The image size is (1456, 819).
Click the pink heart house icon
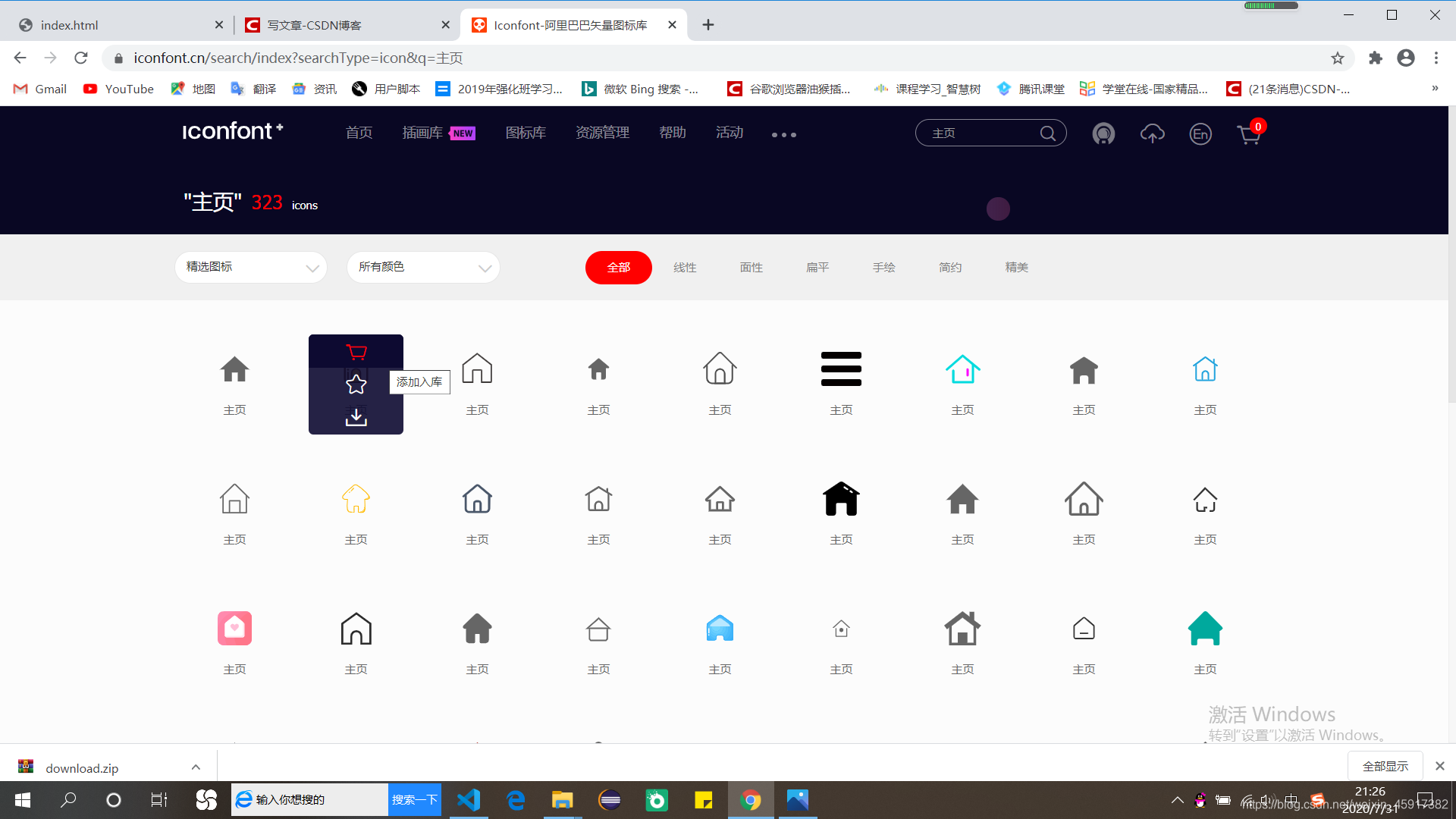pos(234,629)
